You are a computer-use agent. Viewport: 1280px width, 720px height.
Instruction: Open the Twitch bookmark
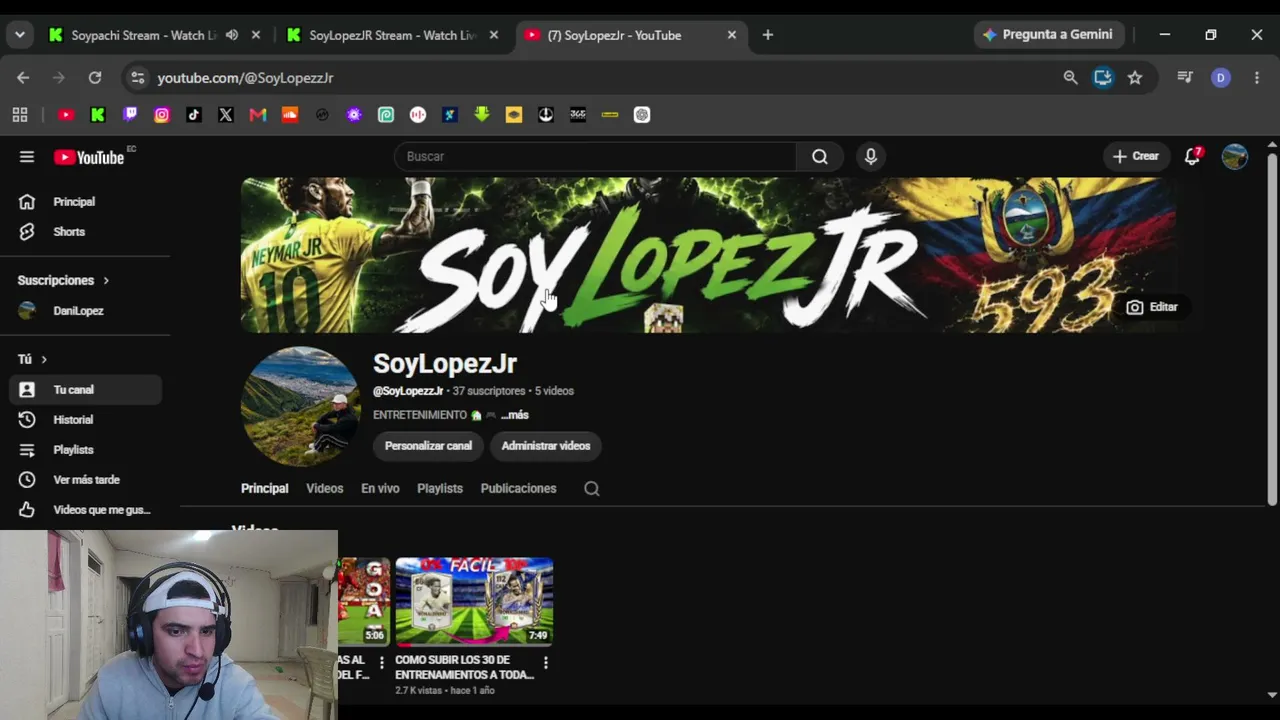tap(130, 115)
